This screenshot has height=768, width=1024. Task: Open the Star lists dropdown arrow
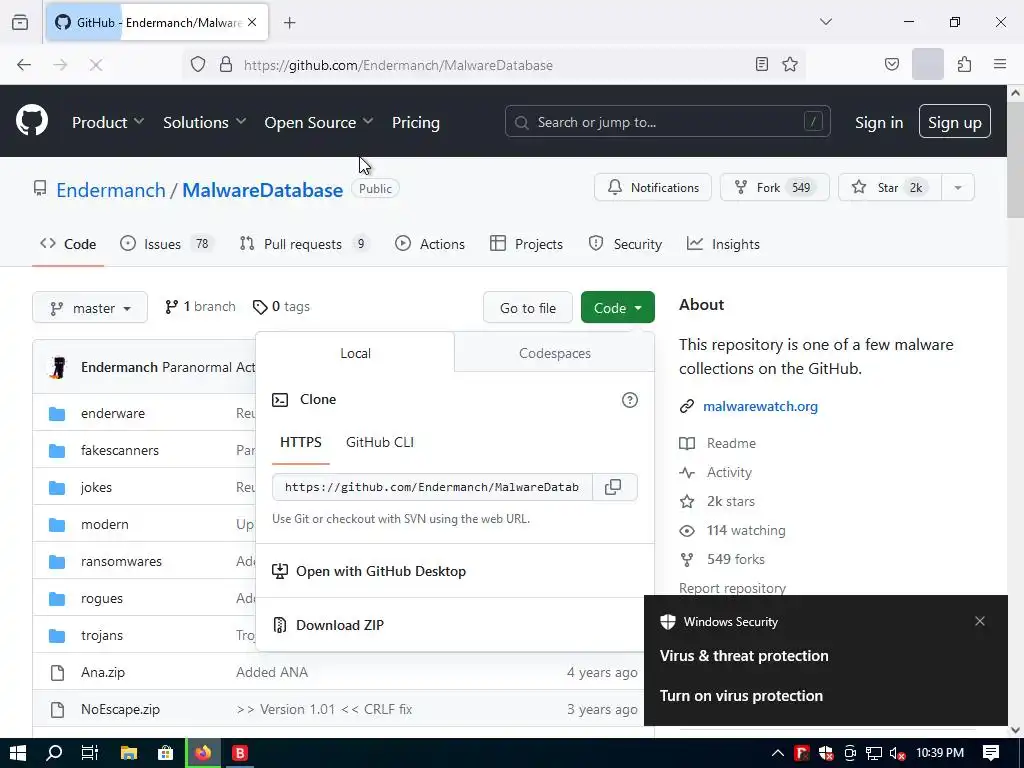(958, 187)
